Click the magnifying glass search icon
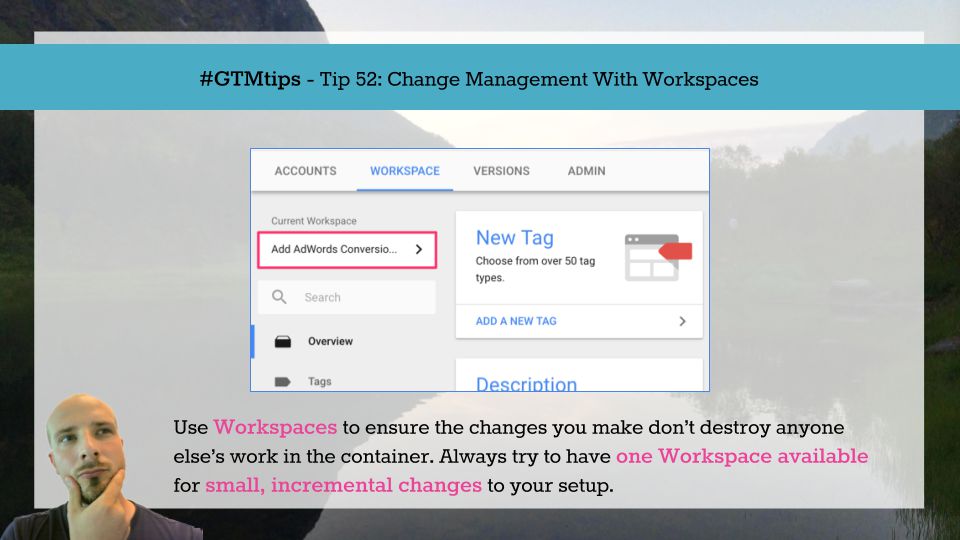 pos(279,297)
